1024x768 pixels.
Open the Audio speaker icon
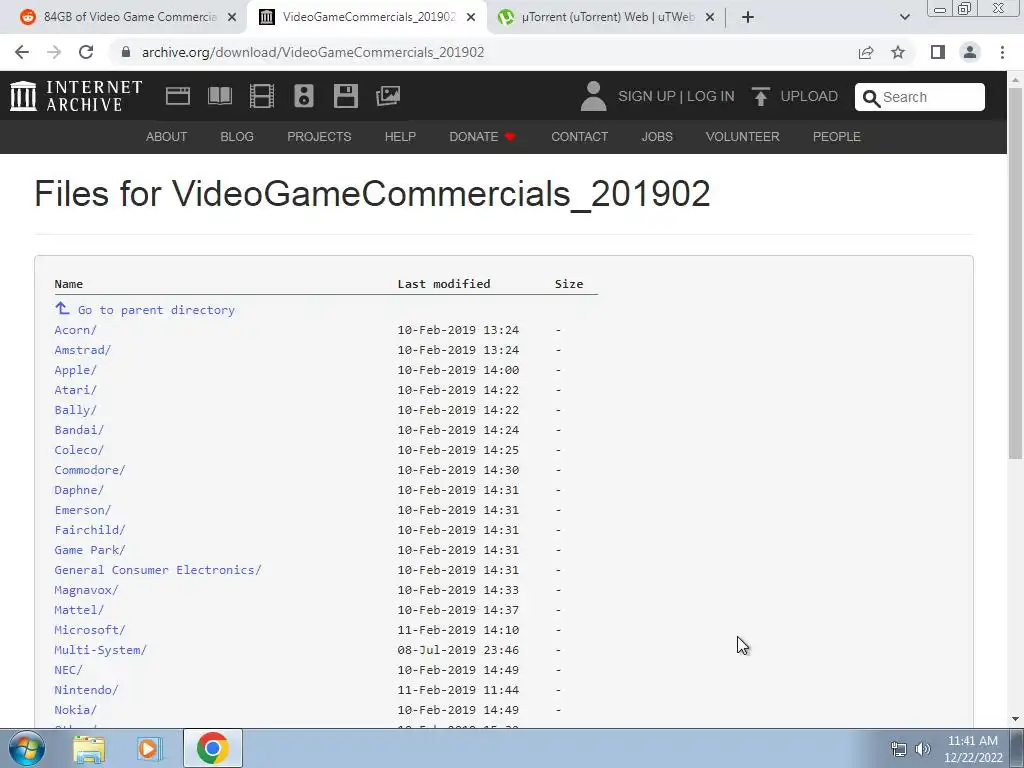coord(304,96)
